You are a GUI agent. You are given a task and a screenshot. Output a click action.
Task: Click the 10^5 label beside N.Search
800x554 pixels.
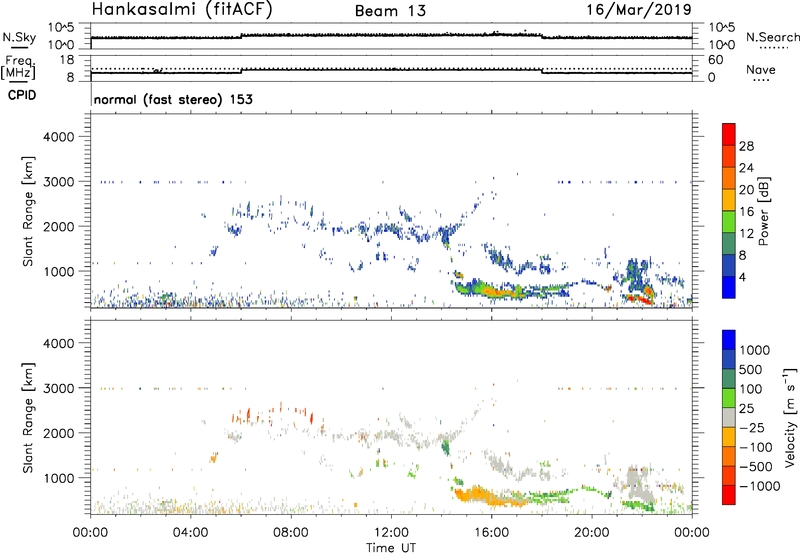(722, 27)
